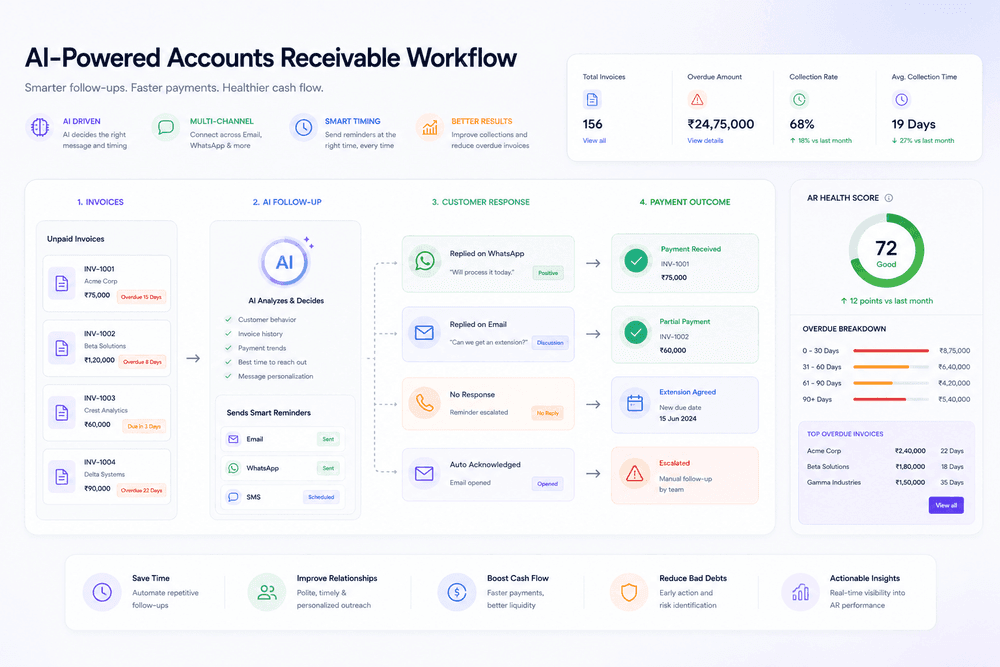The width and height of the screenshot is (1000, 667).
Task: Click the Reduce Bad Debts shield icon
Action: pyautogui.click(x=629, y=592)
